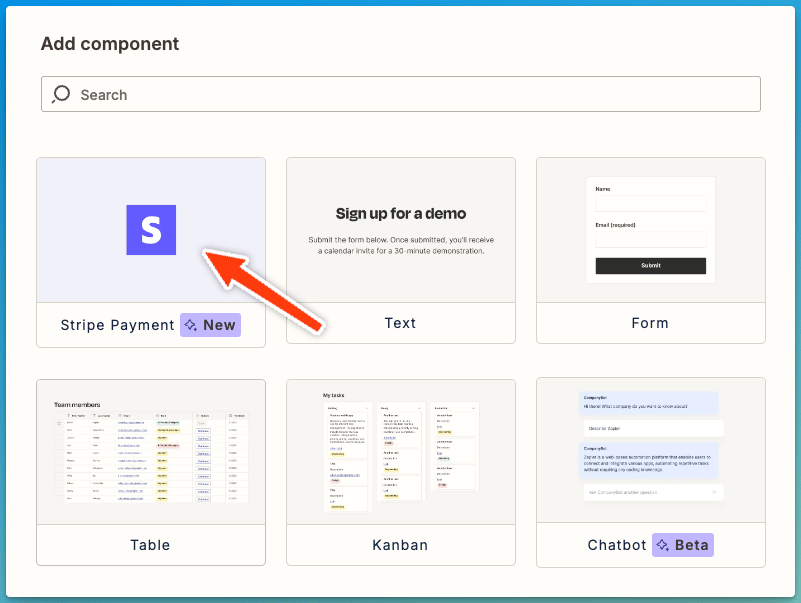Select the Stripe logo icon
801x603 pixels.
coord(151,230)
